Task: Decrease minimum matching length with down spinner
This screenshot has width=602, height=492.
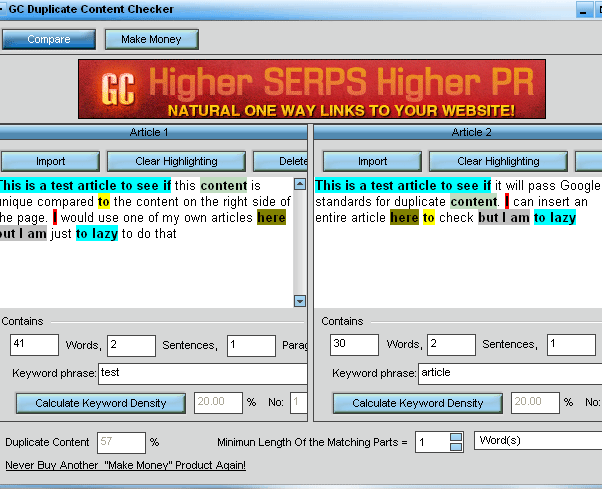Action: pos(456,447)
